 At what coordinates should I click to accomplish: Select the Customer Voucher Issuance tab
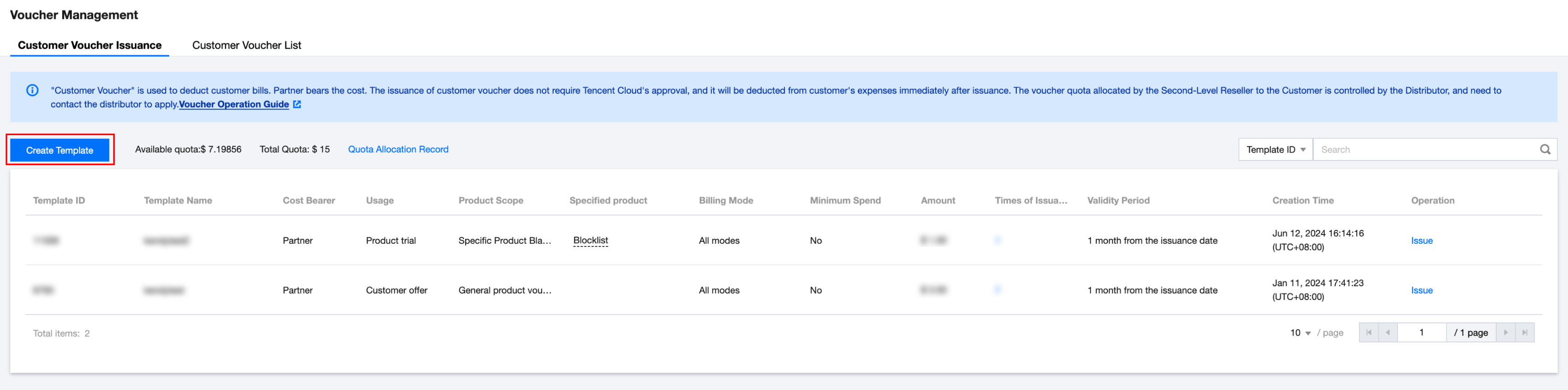(89, 46)
